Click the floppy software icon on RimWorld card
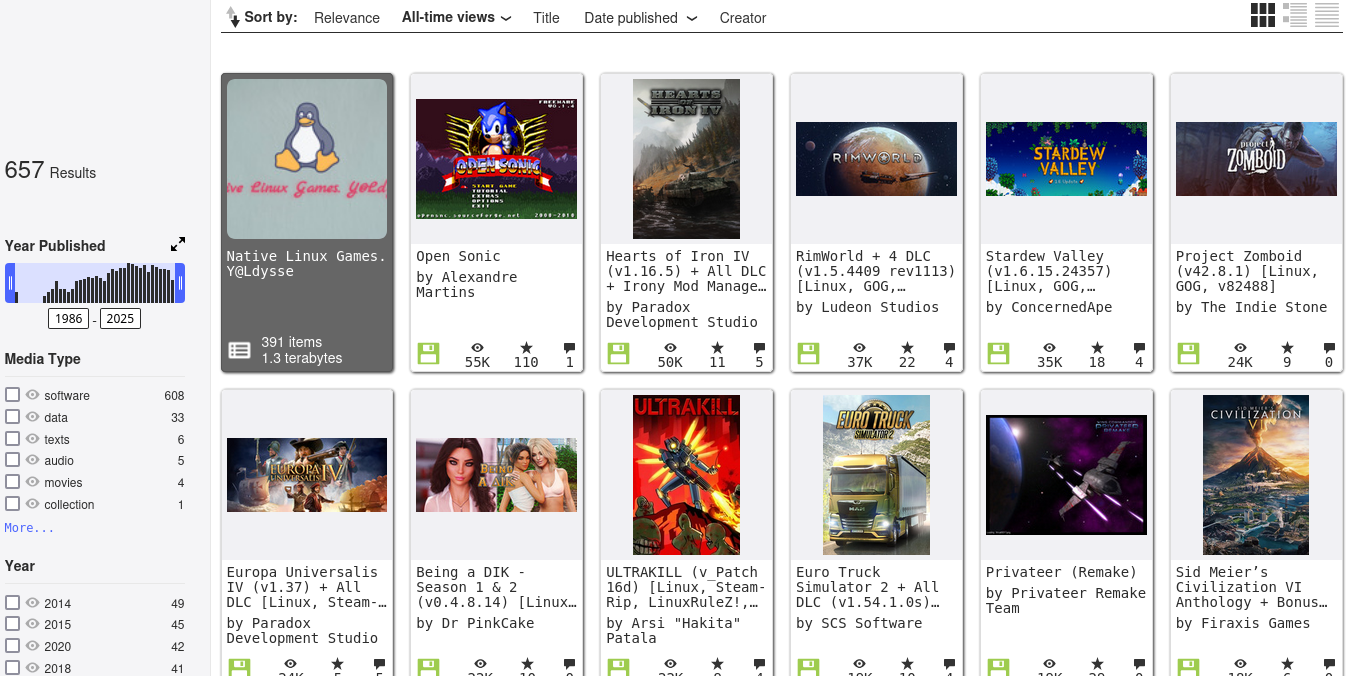Screen dimensions: 1350x676 pos(808,353)
